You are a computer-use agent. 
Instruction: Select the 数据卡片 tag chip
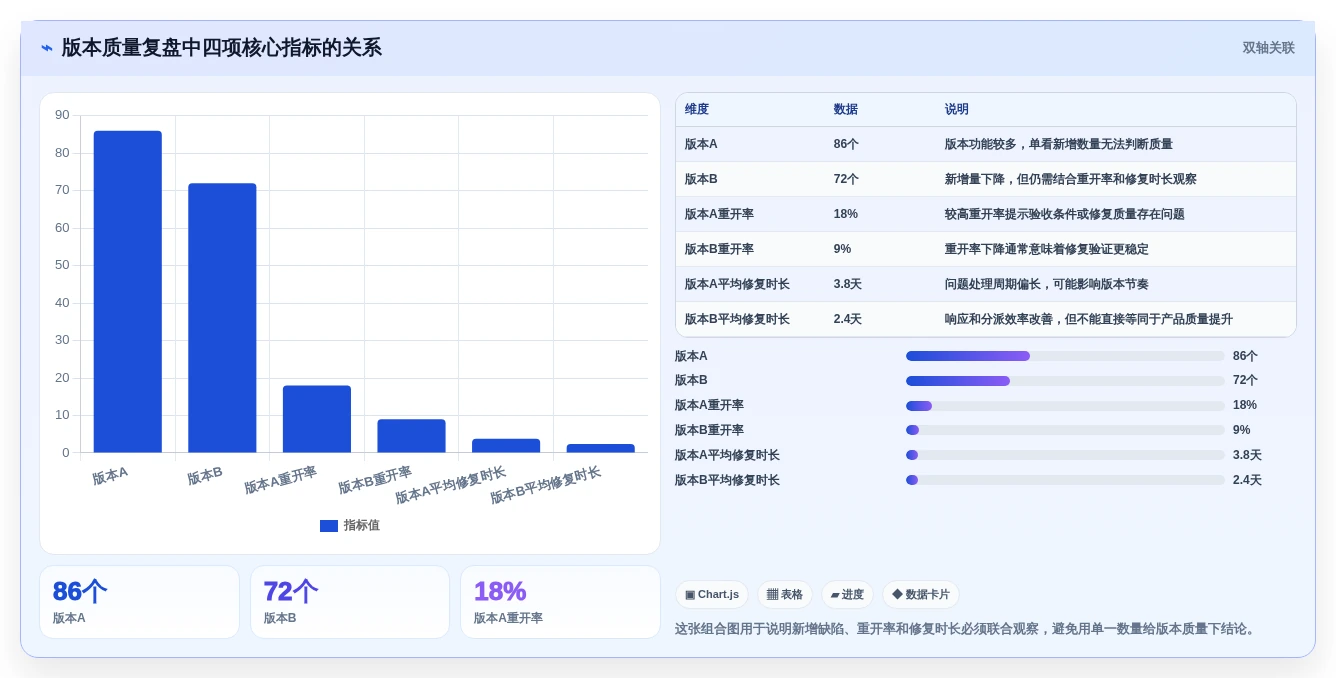click(921, 595)
